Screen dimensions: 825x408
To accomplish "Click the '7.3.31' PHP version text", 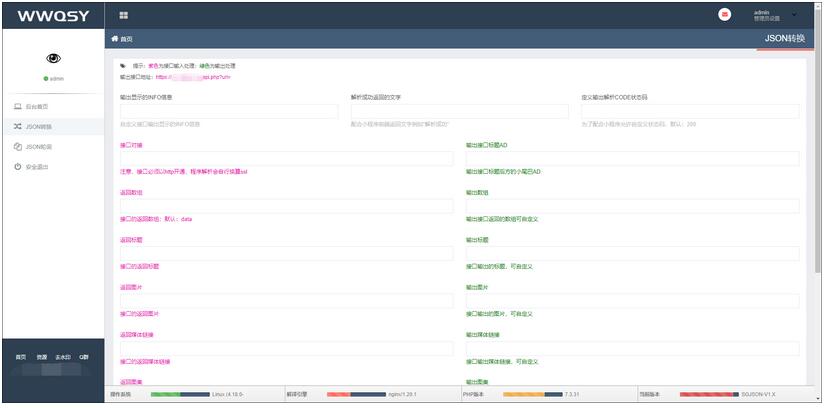I will (572, 394).
